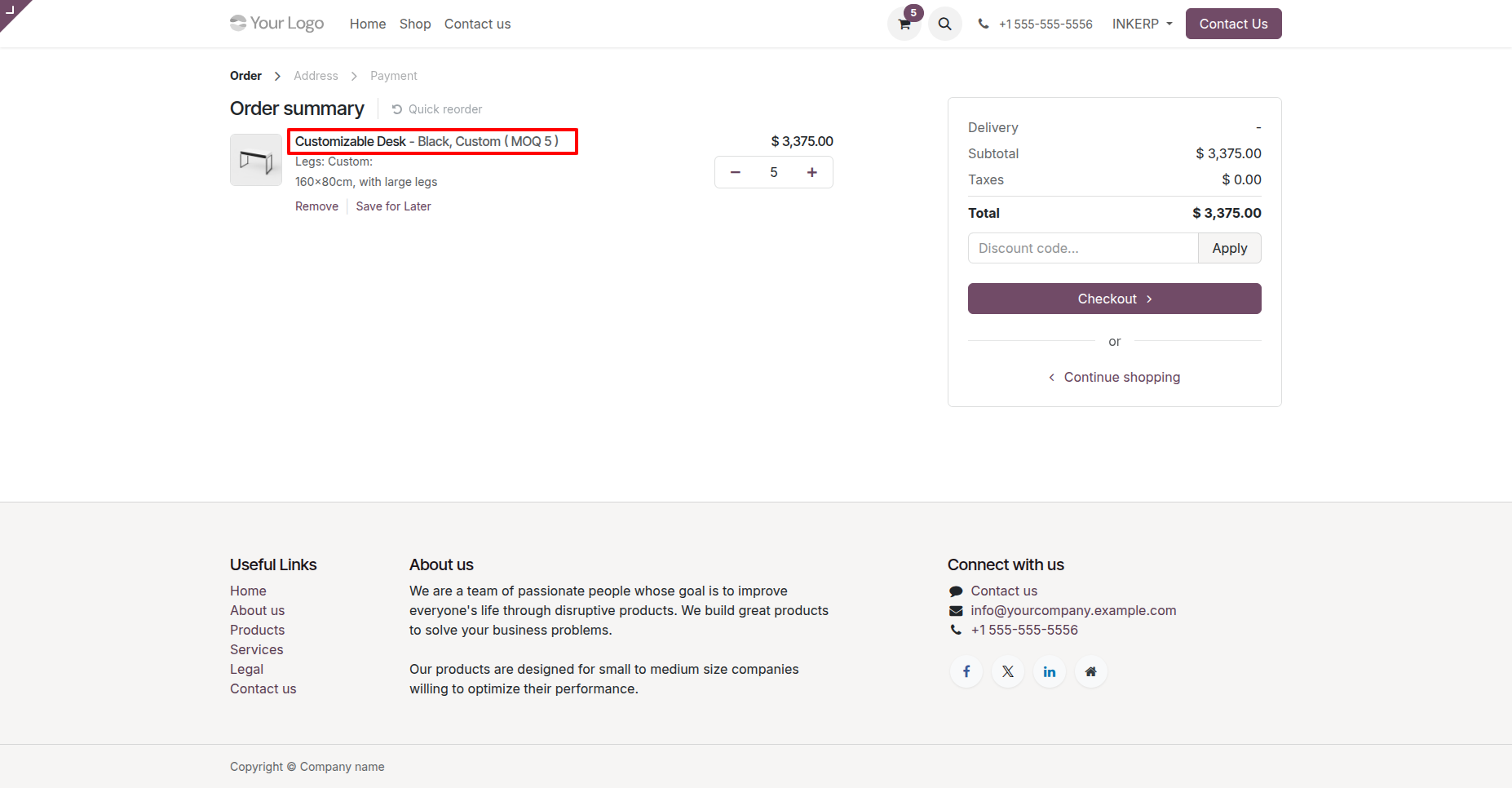Screen dimensions: 1512x788
Task: Focus the Discount code field
Action: [x=1083, y=248]
